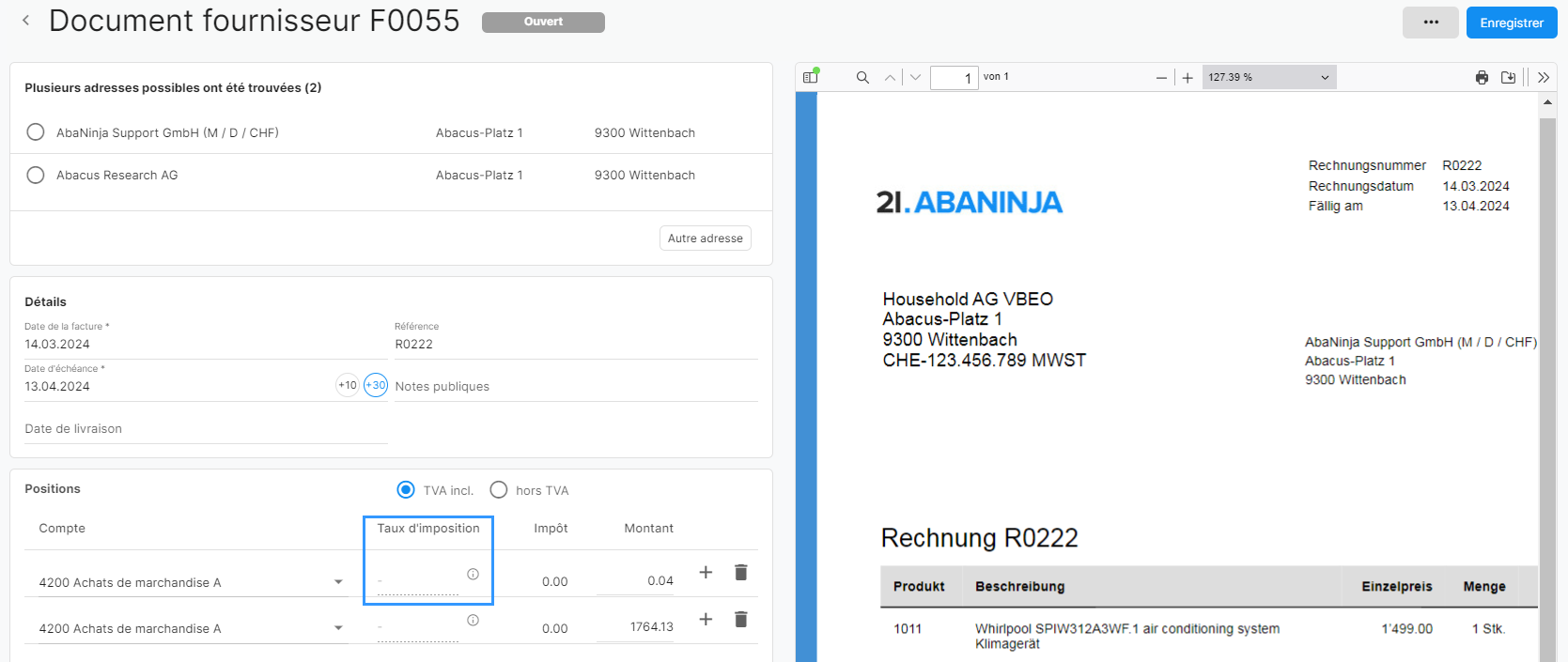This screenshot has width=1568, height=662.
Task: Add 10 days to the due date
Action: tap(348, 385)
